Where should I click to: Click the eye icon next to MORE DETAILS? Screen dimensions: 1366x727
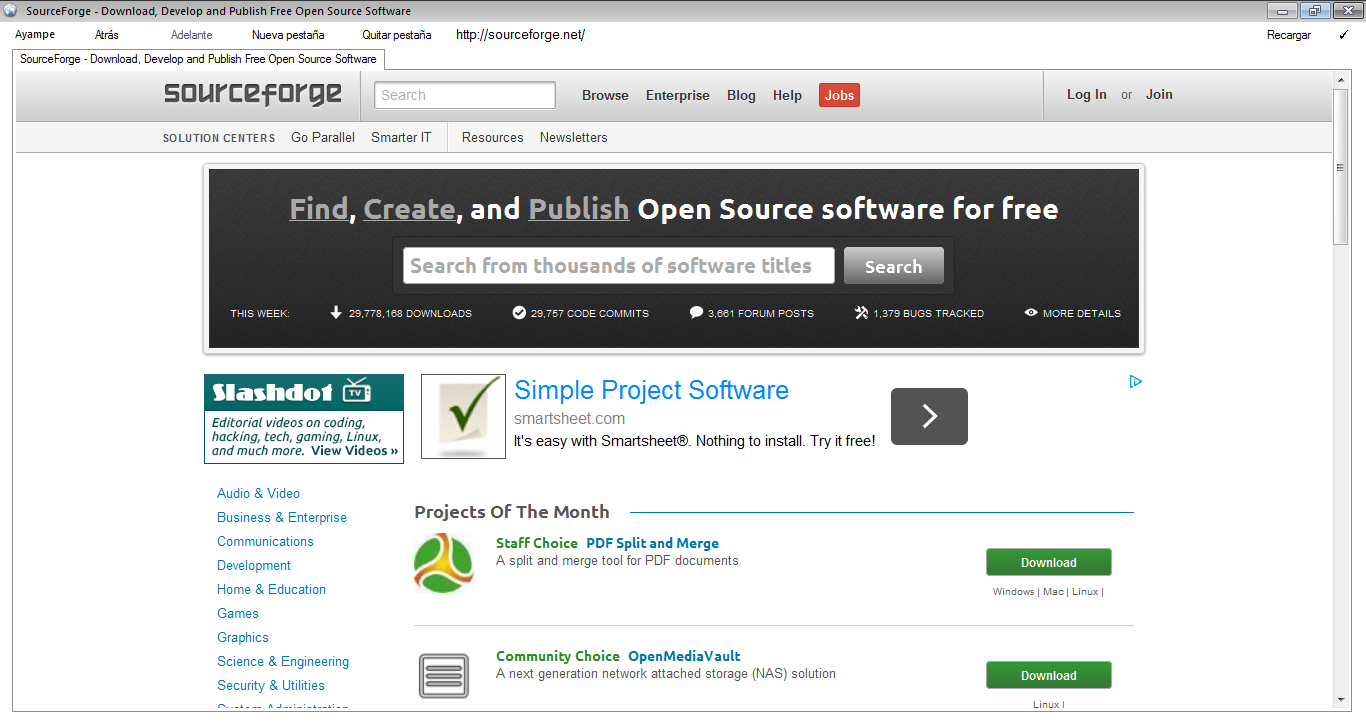tap(1031, 313)
